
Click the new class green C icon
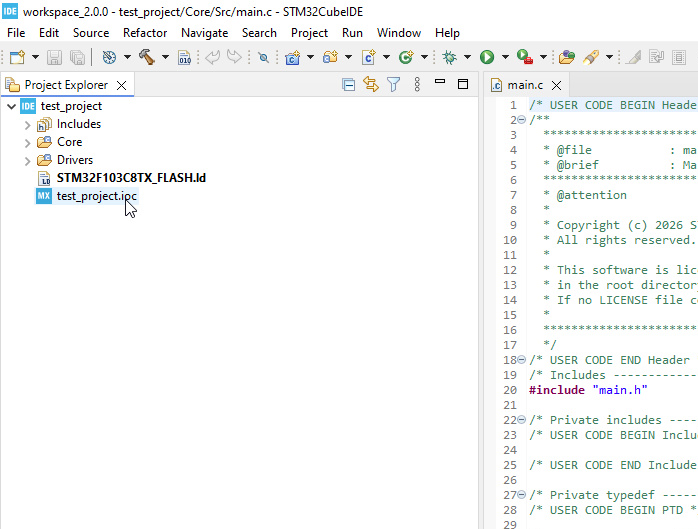[406, 57]
